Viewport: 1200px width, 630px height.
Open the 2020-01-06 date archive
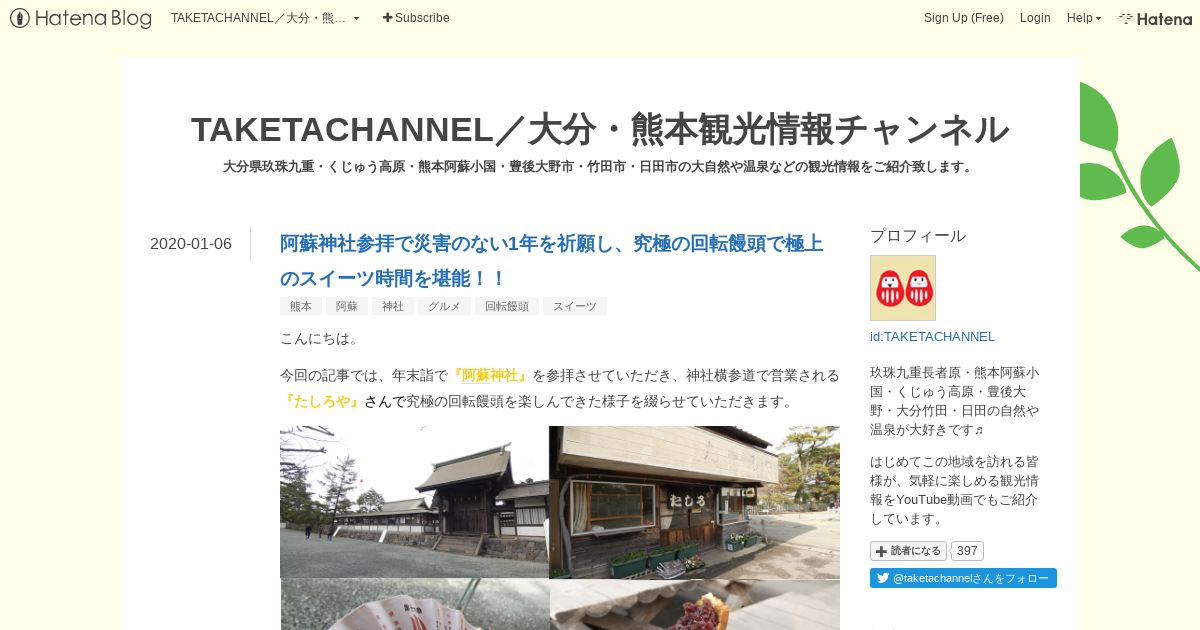click(x=191, y=244)
